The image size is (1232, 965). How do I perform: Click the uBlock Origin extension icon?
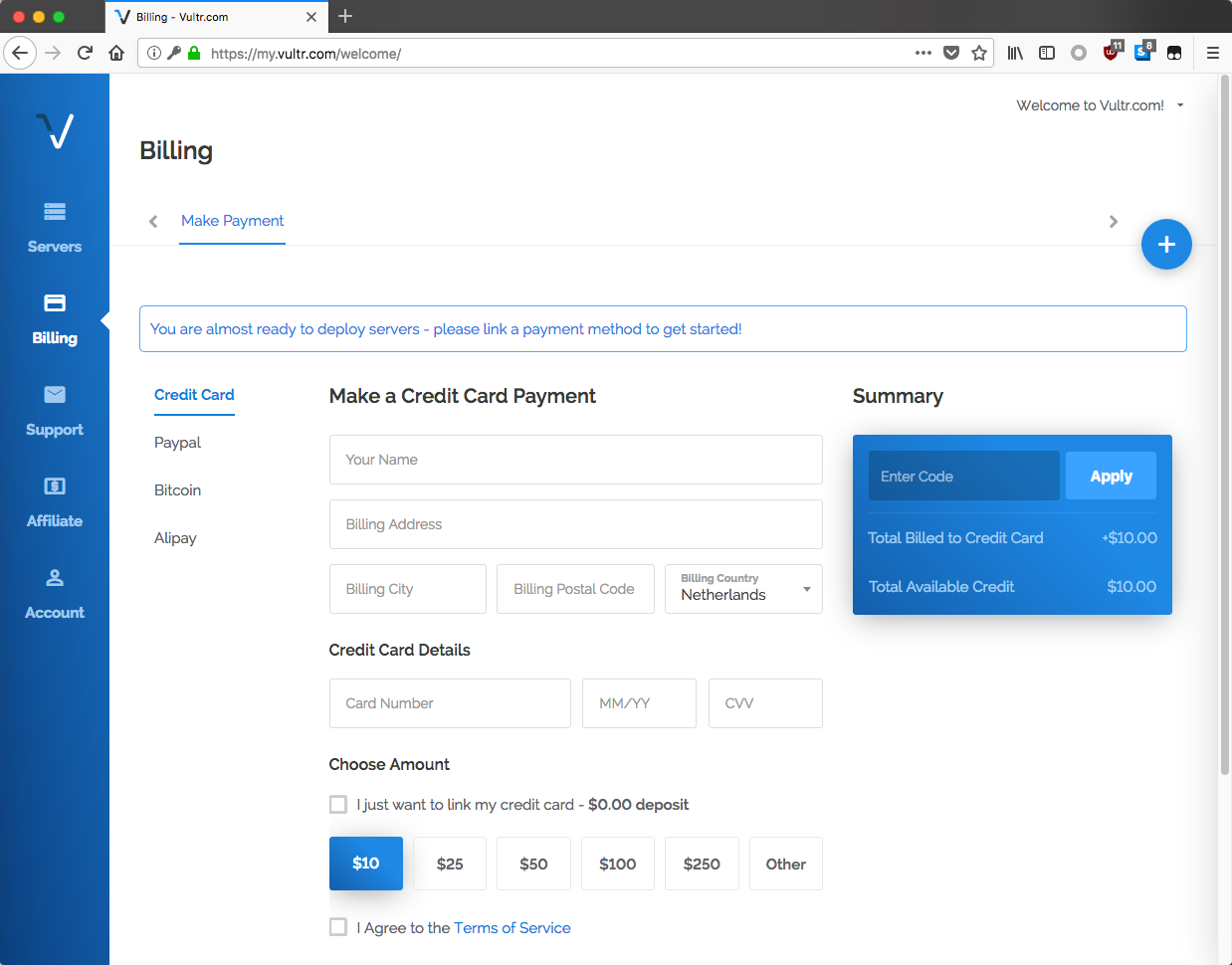(x=1112, y=52)
